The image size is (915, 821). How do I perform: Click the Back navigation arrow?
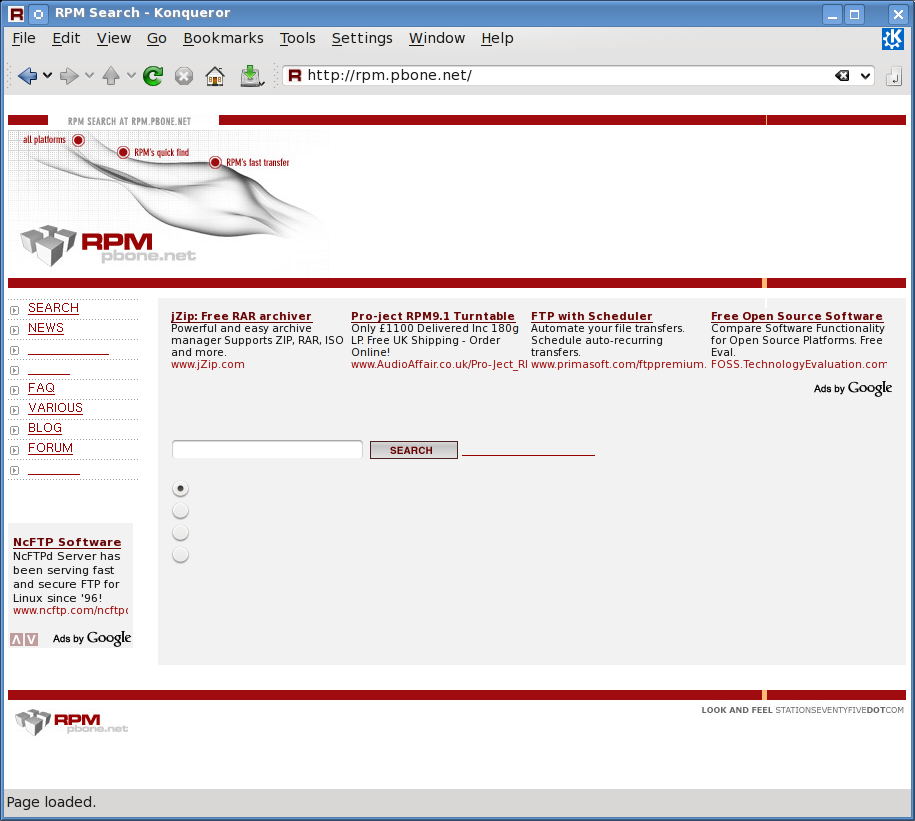pos(27,75)
